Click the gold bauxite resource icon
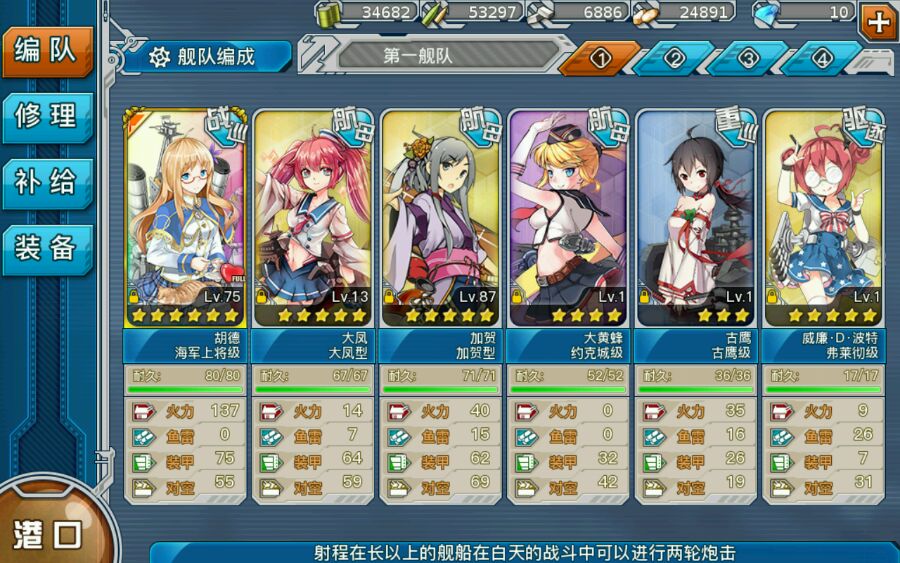The height and width of the screenshot is (563, 900). tap(646, 15)
